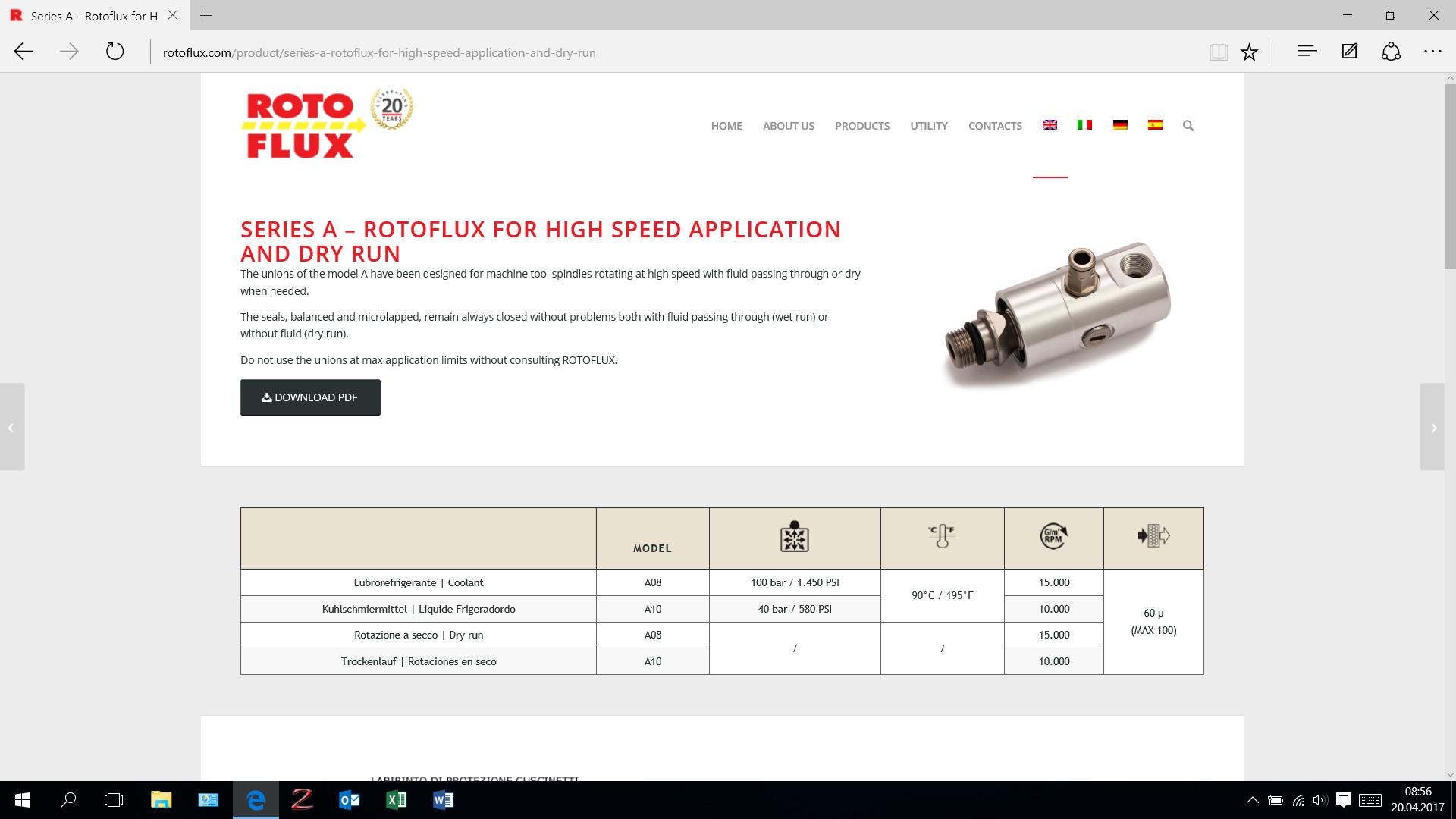This screenshot has height=819, width=1456.
Task: Open the Windows Start menu
Action: (23, 800)
